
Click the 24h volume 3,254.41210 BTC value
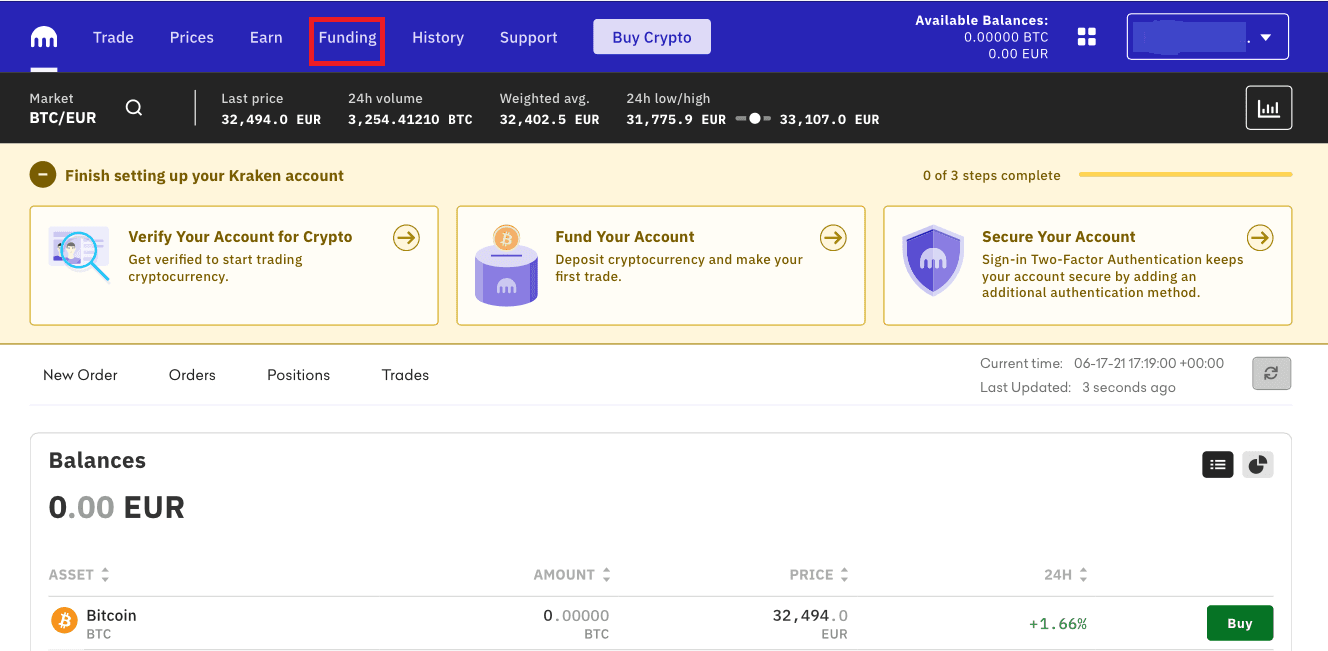410,119
